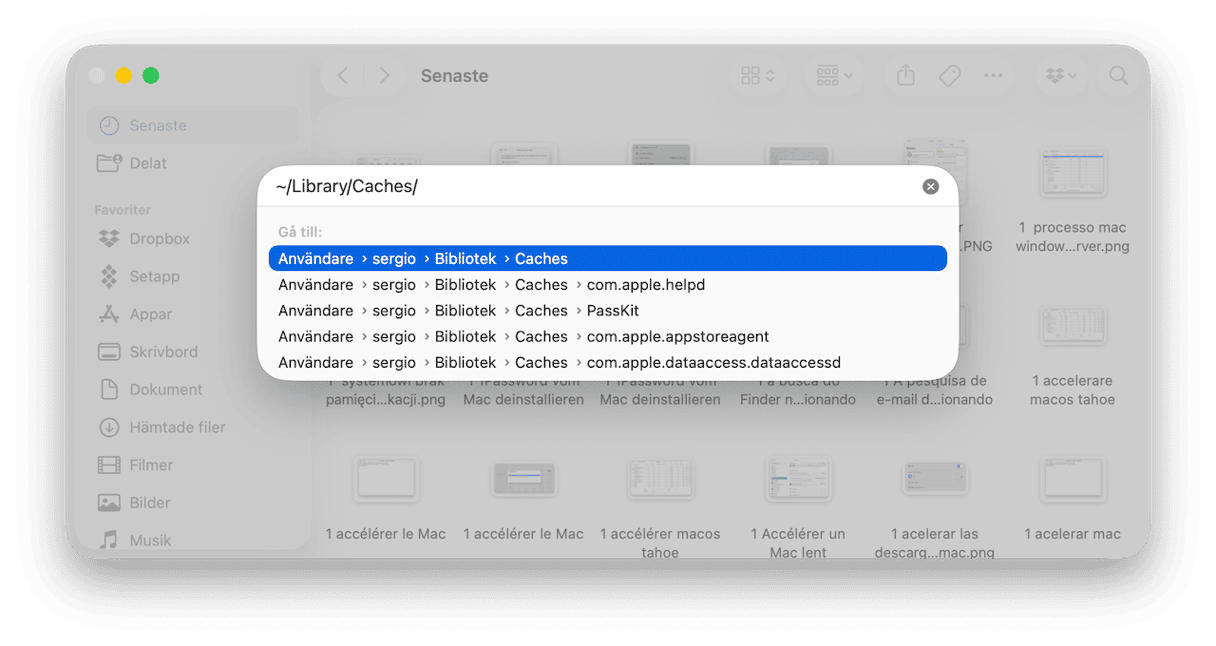Clear the Go to folder path field

tap(930, 187)
